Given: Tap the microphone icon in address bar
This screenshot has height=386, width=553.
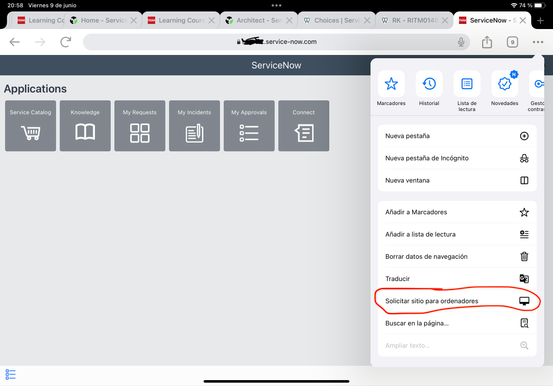Looking at the screenshot, I should pos(461,42).
